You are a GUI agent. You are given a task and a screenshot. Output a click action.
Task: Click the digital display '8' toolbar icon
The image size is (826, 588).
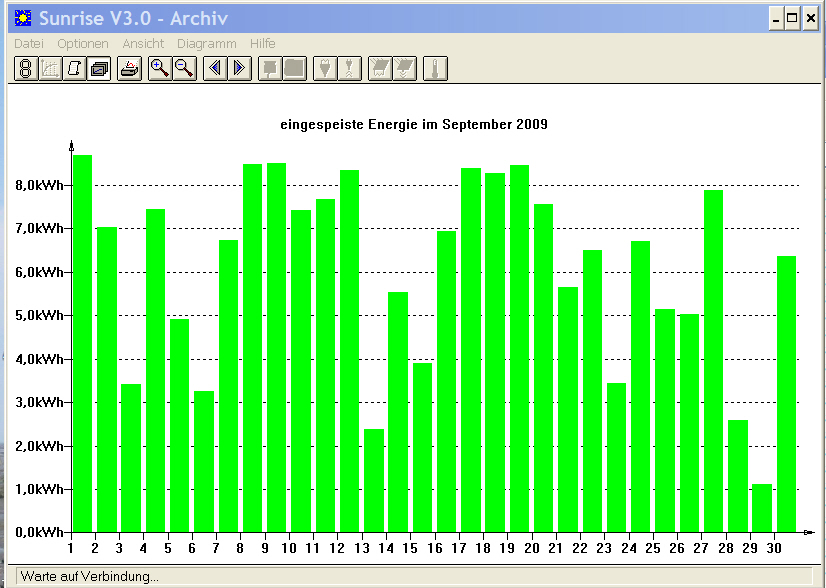pyautogui.click(x=26, y=68)
